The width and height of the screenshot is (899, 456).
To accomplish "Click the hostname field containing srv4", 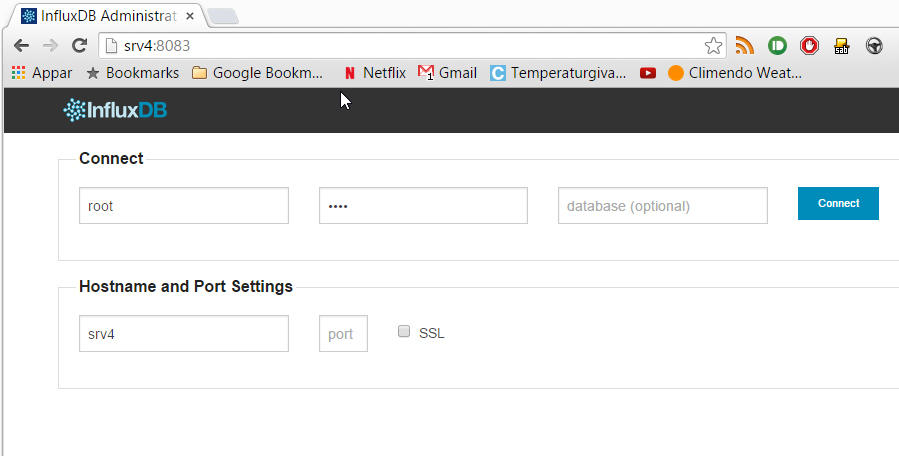I will [184, 333].
